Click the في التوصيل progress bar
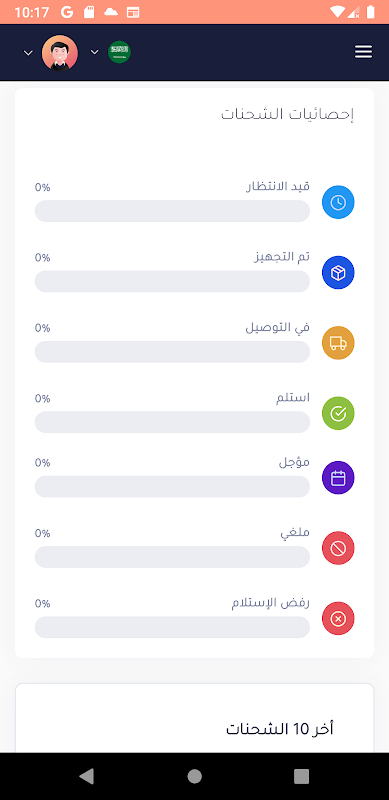The width and height of the screenshot is (389, 800). (x=172, y=352)
